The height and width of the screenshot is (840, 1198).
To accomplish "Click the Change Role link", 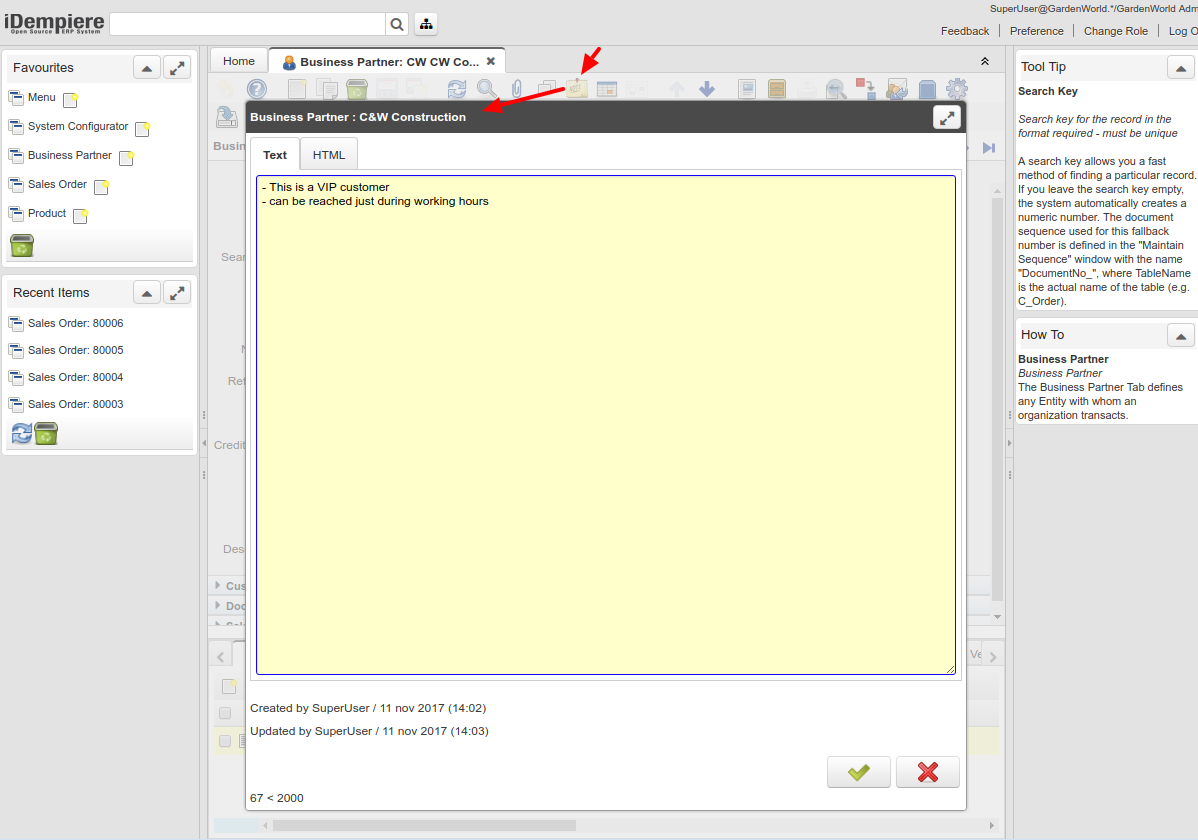I will [x=1115, y=31].
